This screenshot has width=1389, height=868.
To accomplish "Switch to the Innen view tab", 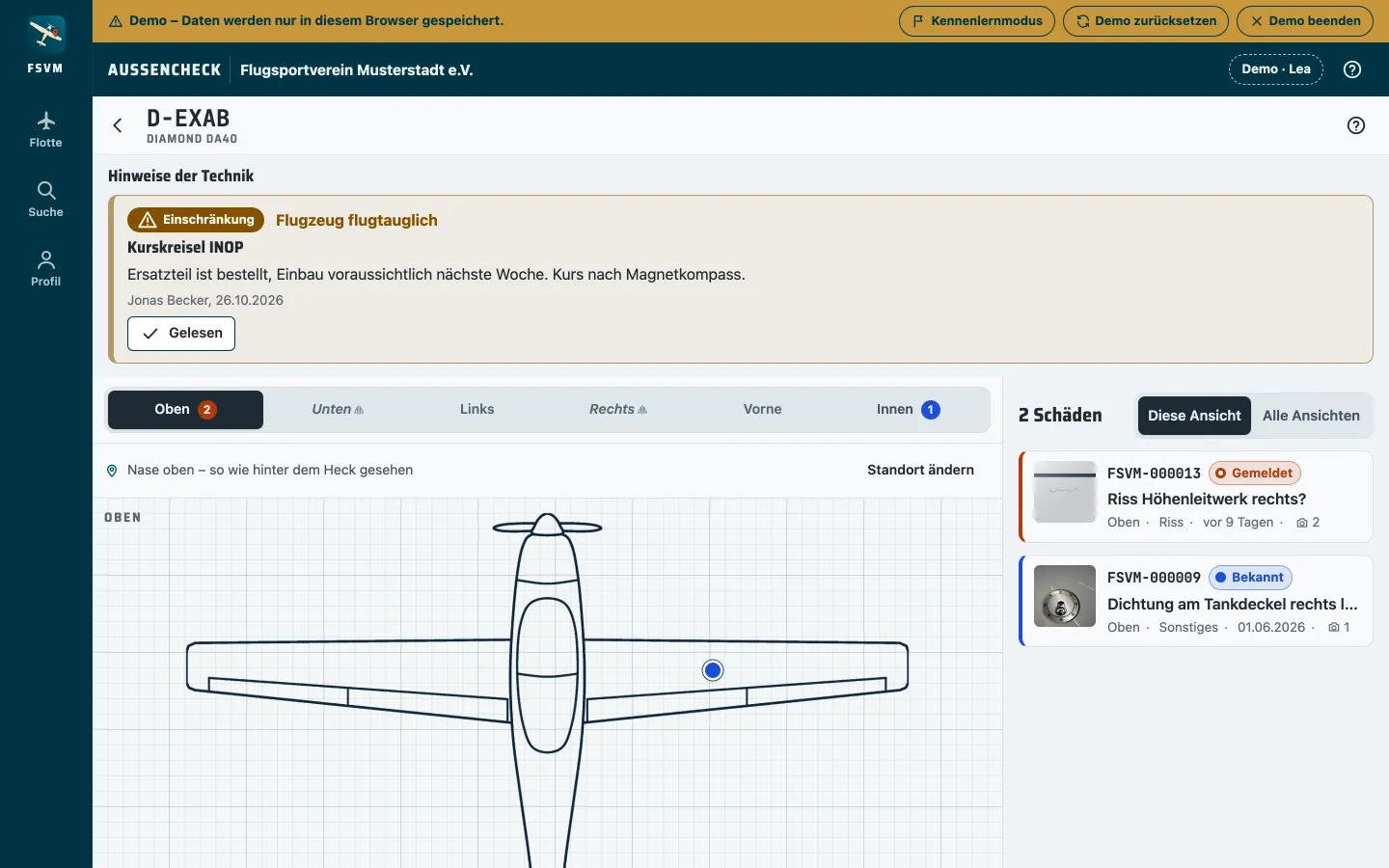I will pos(908,410).
